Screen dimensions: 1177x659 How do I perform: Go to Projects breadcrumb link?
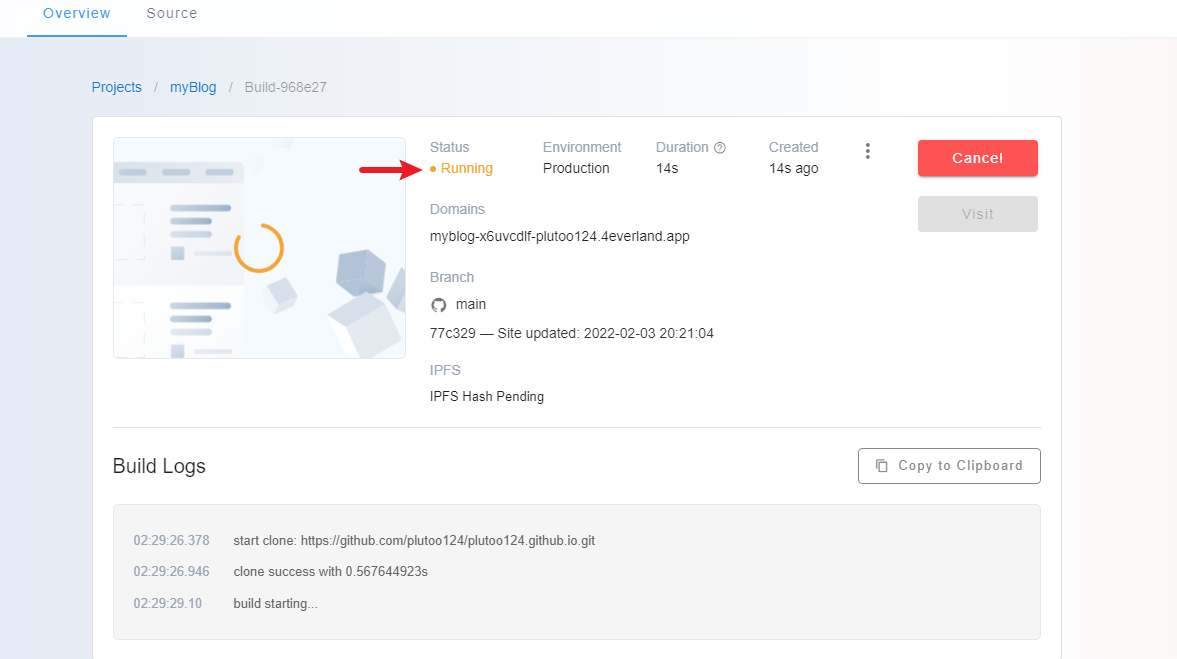pyautogui.click(x=116, y=87)
